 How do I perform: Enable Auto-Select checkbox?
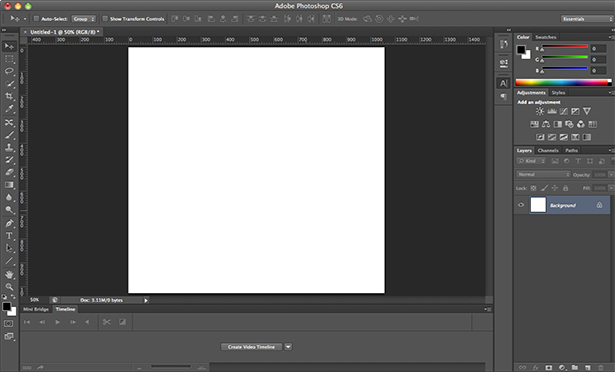coord(36,18)
